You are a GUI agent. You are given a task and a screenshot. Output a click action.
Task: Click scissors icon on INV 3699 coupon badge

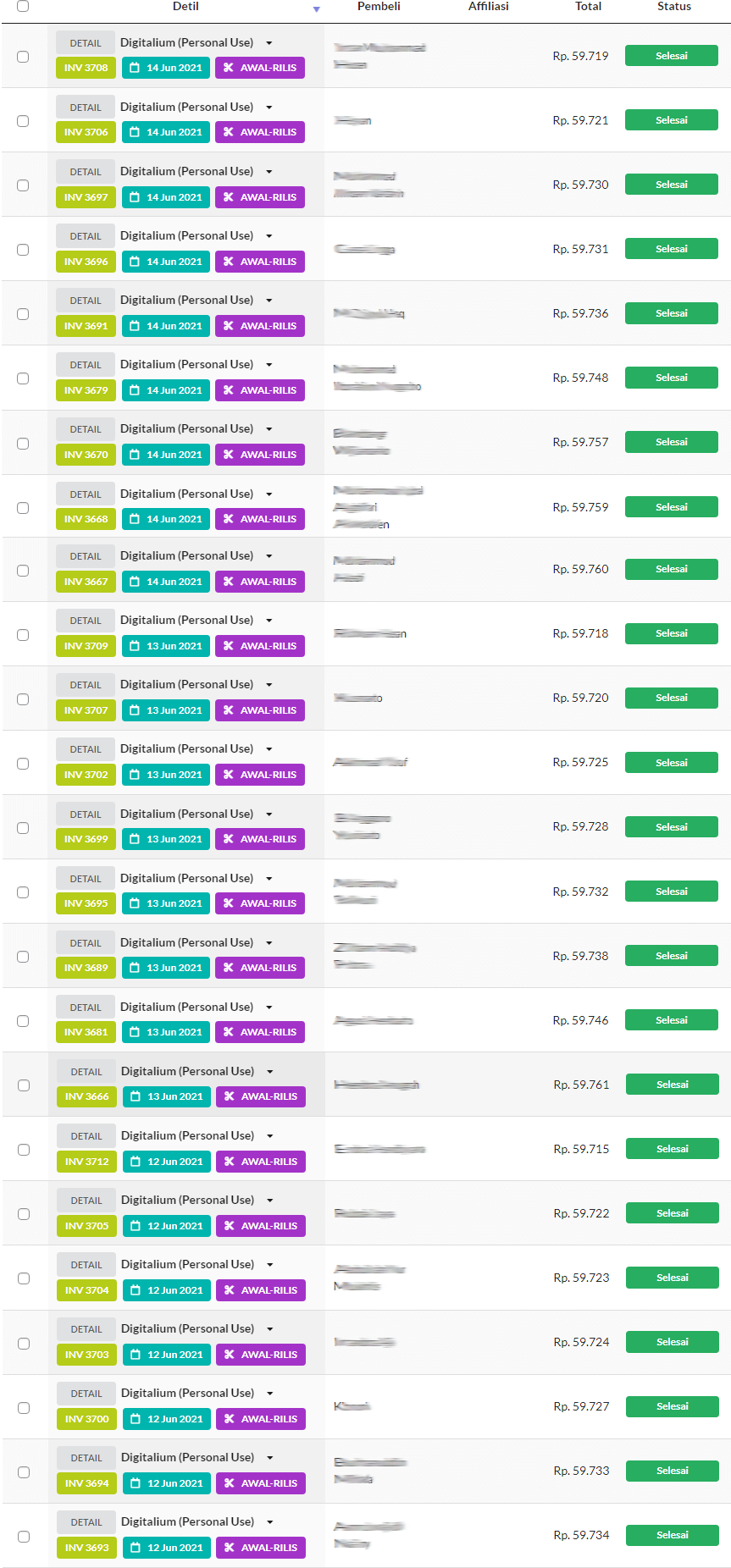click(x=229, y=839)
